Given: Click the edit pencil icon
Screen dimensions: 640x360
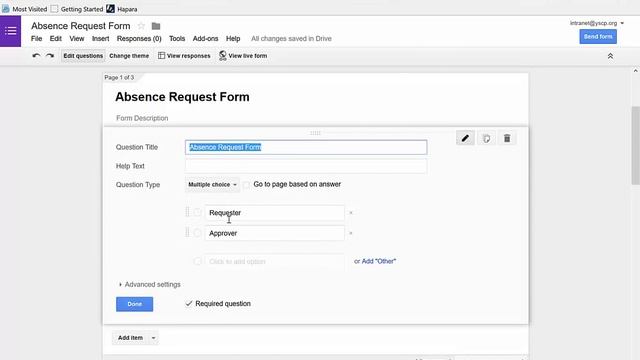Looking at the screenshot, I should [x=465, y=138].
